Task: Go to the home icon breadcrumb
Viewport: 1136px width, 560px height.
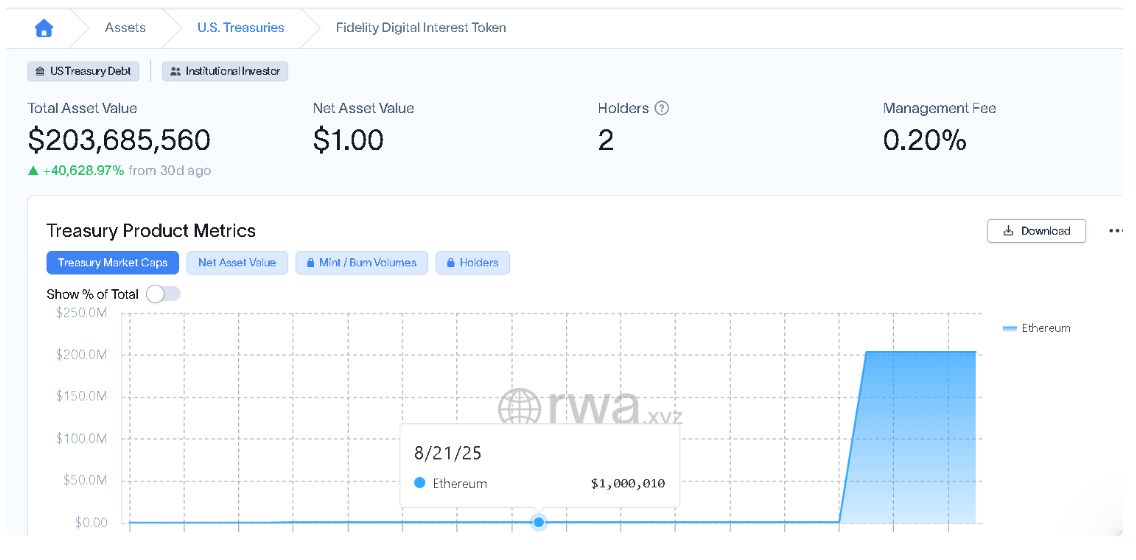Action: coord(44,28)
